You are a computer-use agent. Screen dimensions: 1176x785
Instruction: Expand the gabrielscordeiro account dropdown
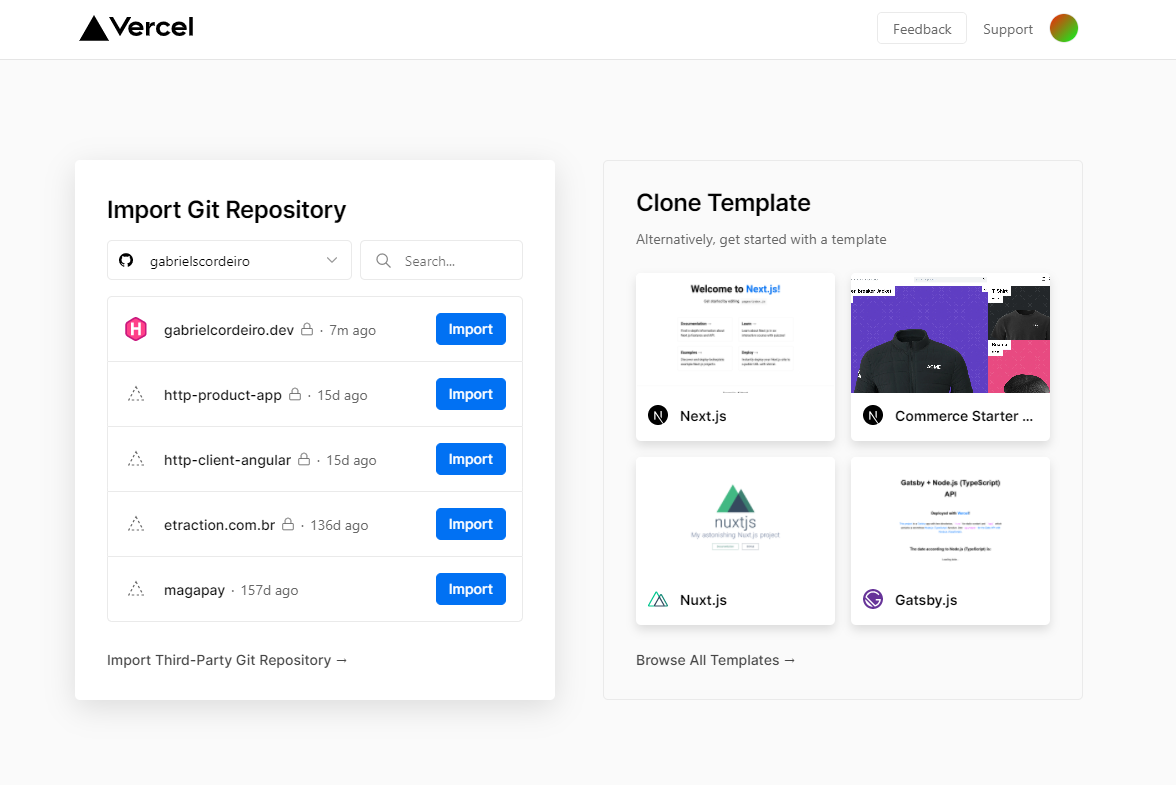tap(229, 260)
